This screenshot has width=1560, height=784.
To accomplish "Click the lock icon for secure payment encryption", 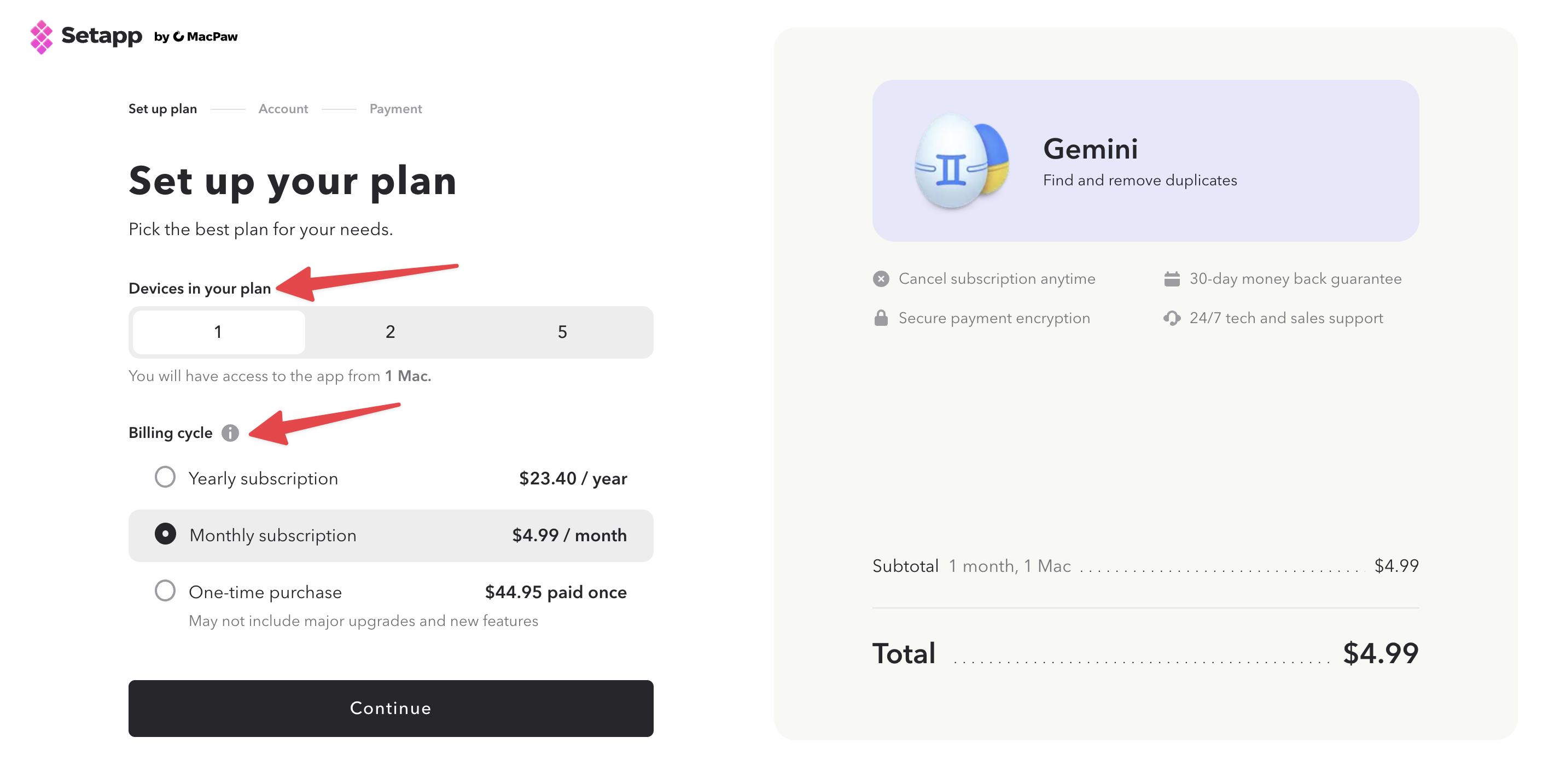I will point(881,317).
